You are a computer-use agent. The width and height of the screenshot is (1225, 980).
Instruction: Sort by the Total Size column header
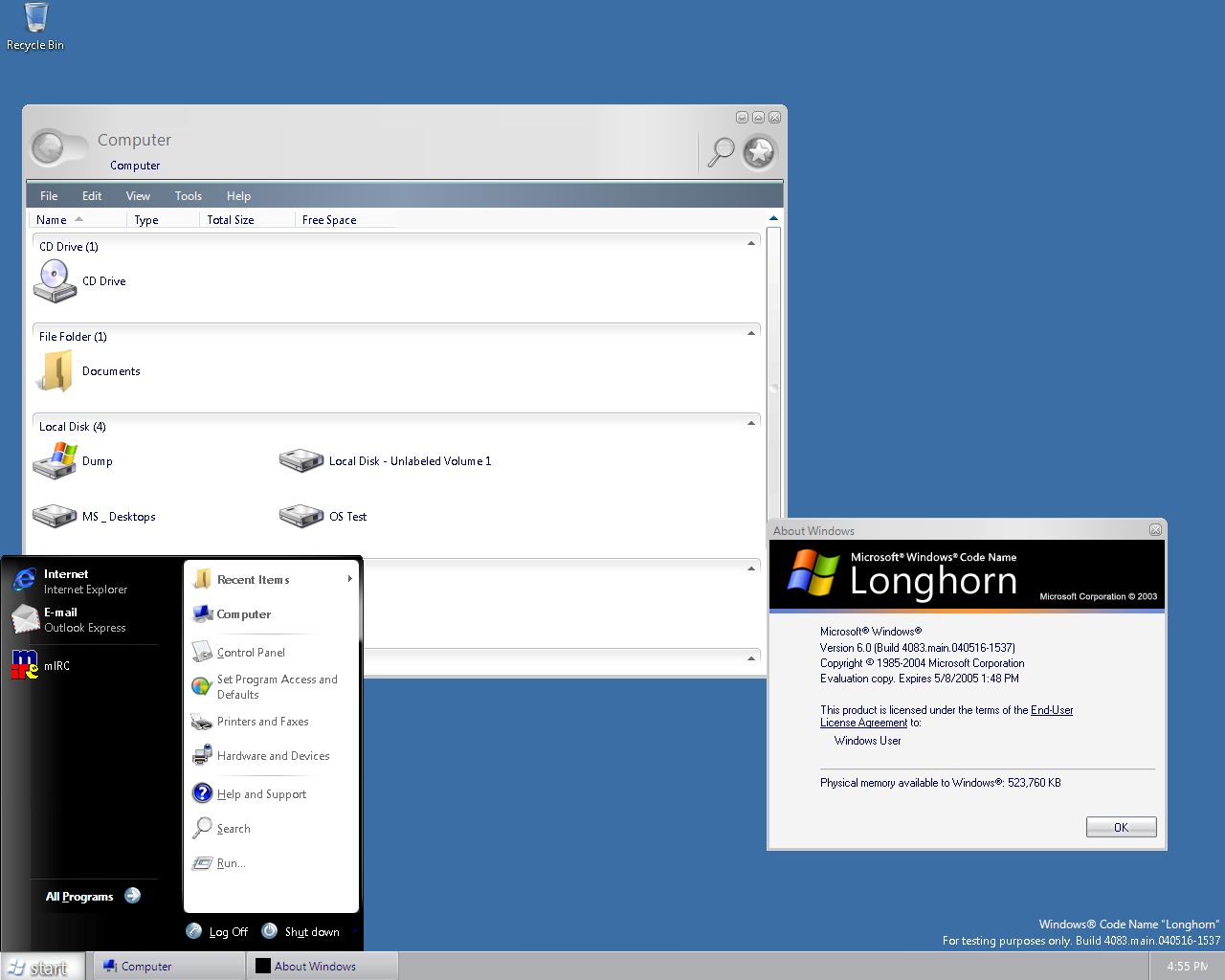247,220
